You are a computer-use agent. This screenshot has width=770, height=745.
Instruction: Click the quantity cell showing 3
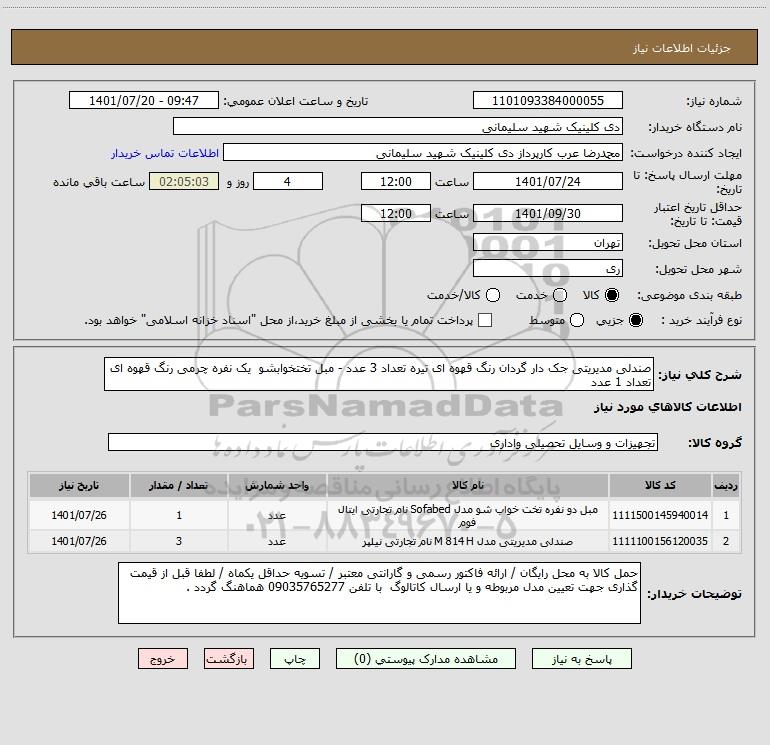tap(179, 541)
